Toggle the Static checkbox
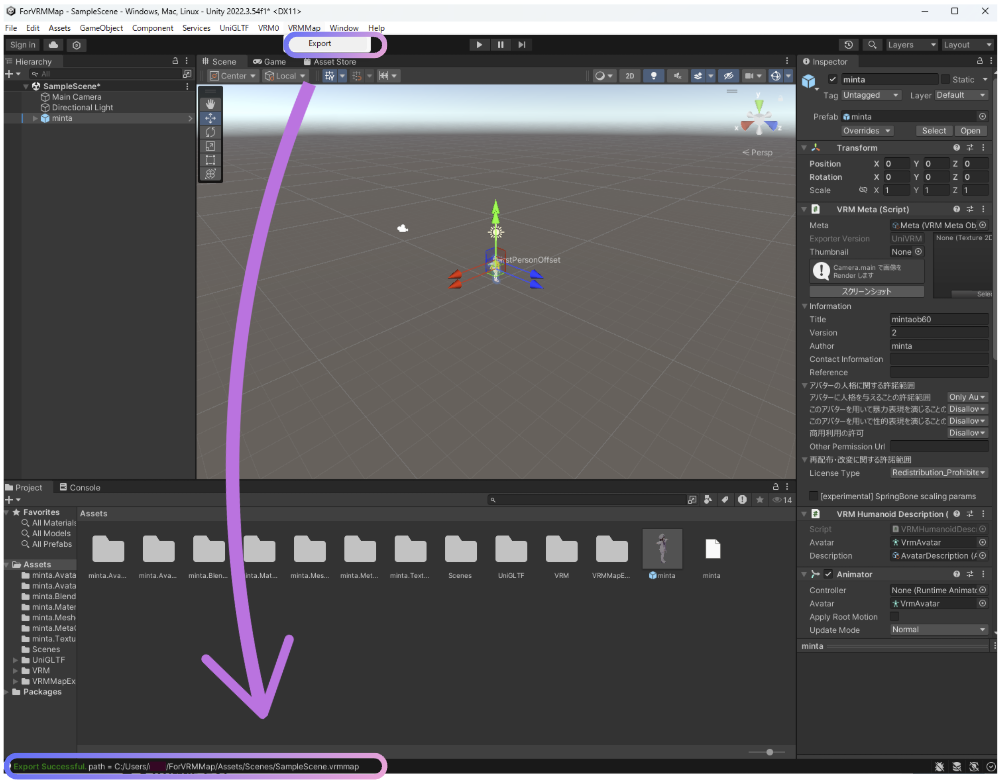This screenshot has width=1000, height=780. (945, 79)
